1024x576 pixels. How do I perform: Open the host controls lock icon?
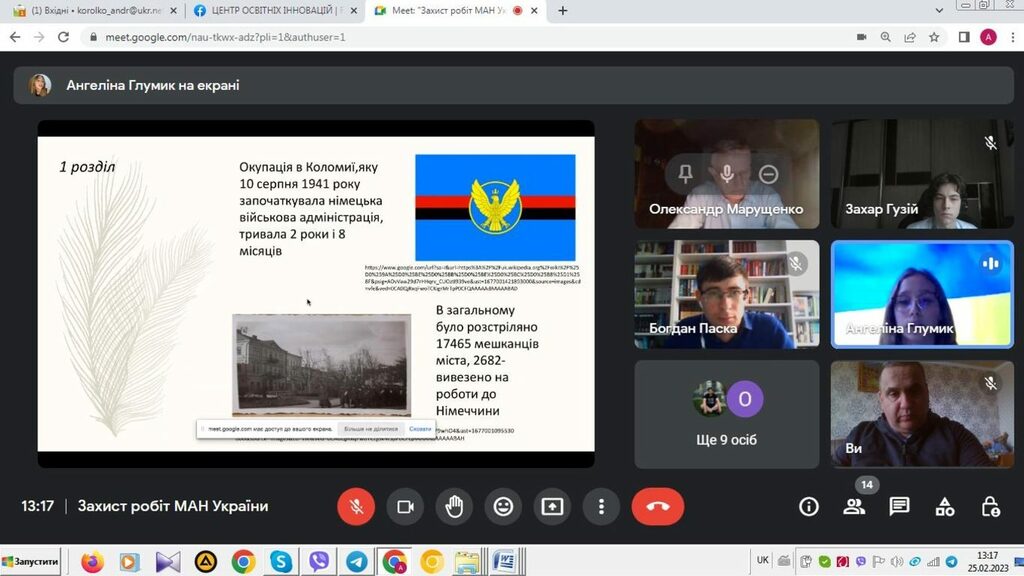[x=990, y=507]
